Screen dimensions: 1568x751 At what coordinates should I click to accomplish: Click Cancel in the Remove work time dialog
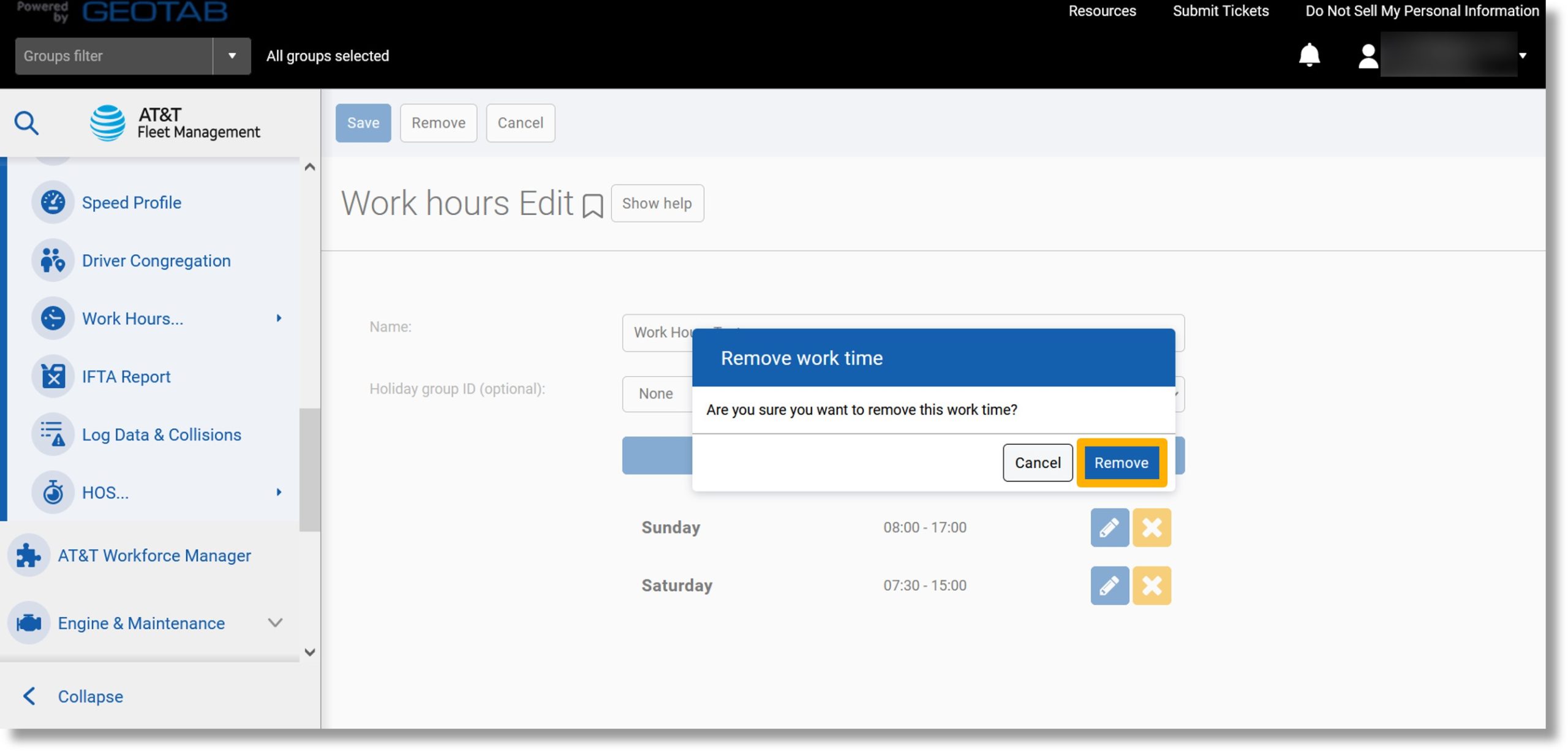coord(1037,462)
